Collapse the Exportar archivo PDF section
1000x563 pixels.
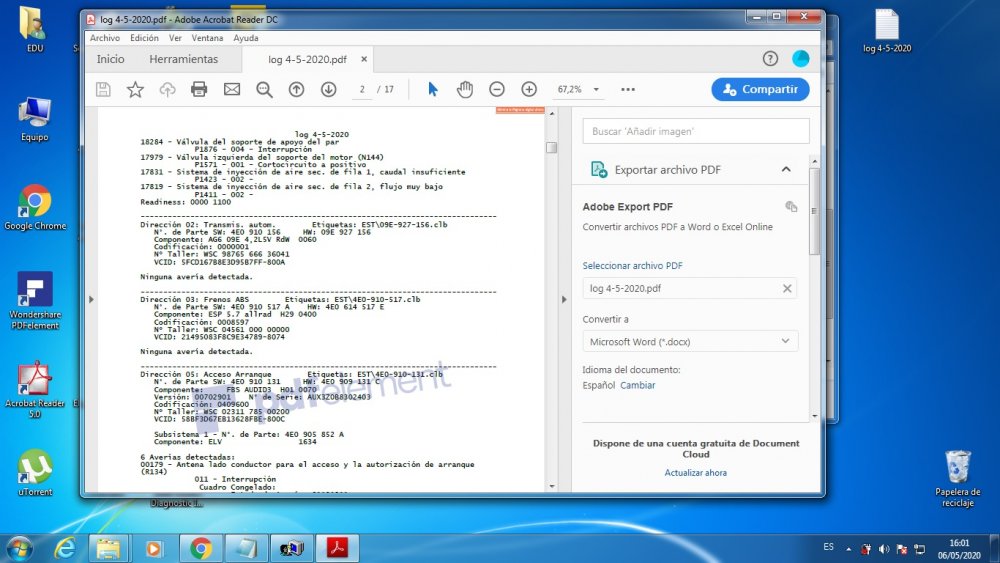pos(786,170)
